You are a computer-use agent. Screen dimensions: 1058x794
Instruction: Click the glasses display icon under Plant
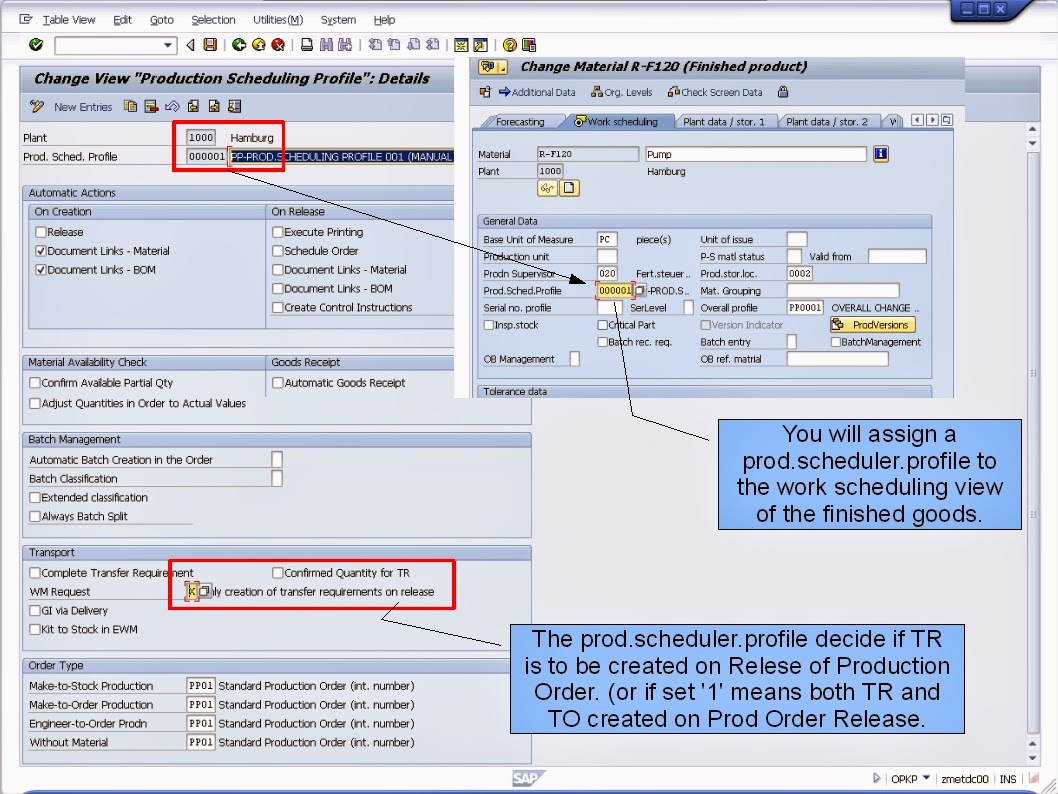point(547,188)
